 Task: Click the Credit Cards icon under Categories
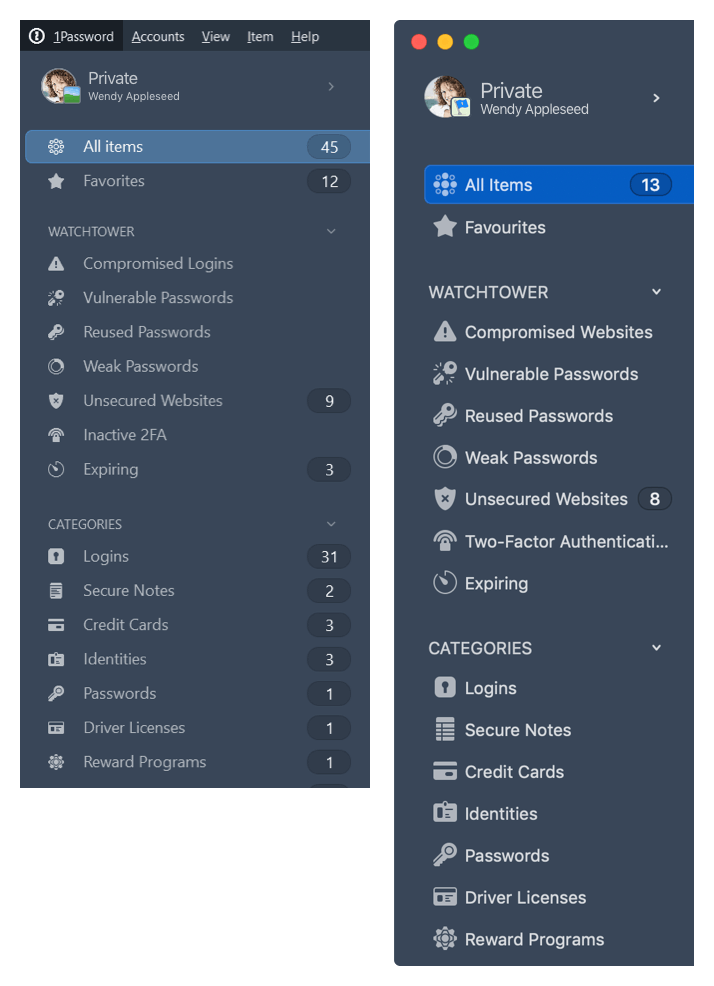coord(56,624)
